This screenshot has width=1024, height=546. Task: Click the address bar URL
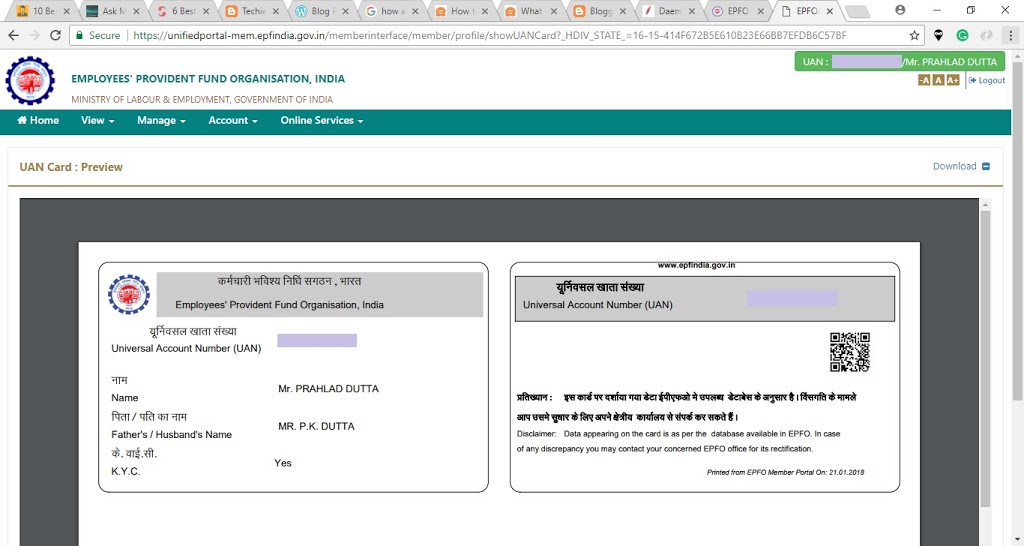click(490, 35)
